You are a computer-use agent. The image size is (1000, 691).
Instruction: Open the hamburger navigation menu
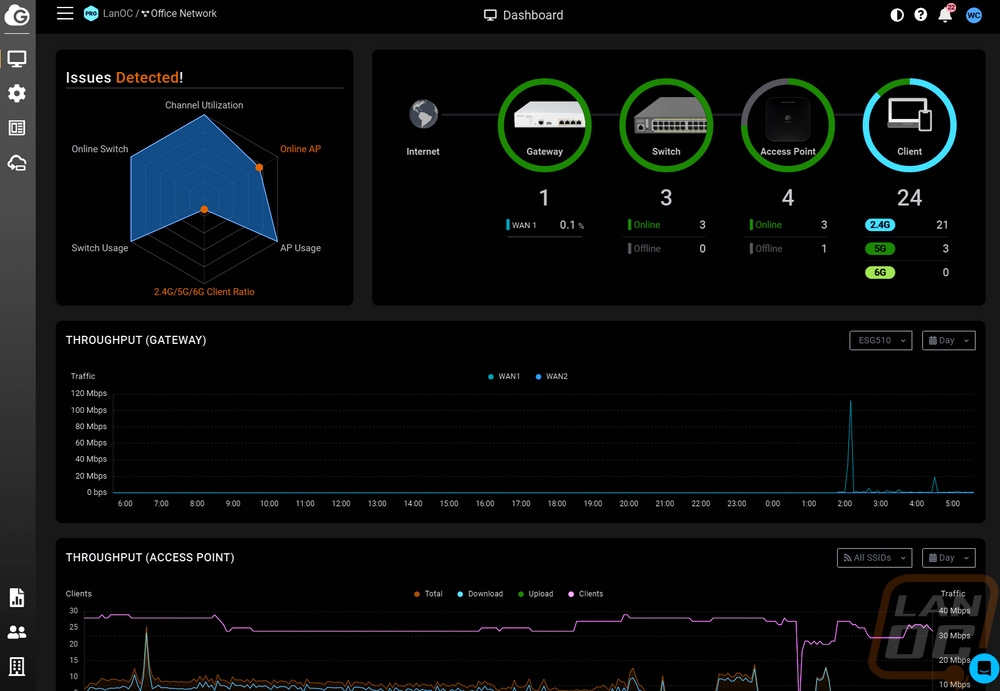coord(65,13)
